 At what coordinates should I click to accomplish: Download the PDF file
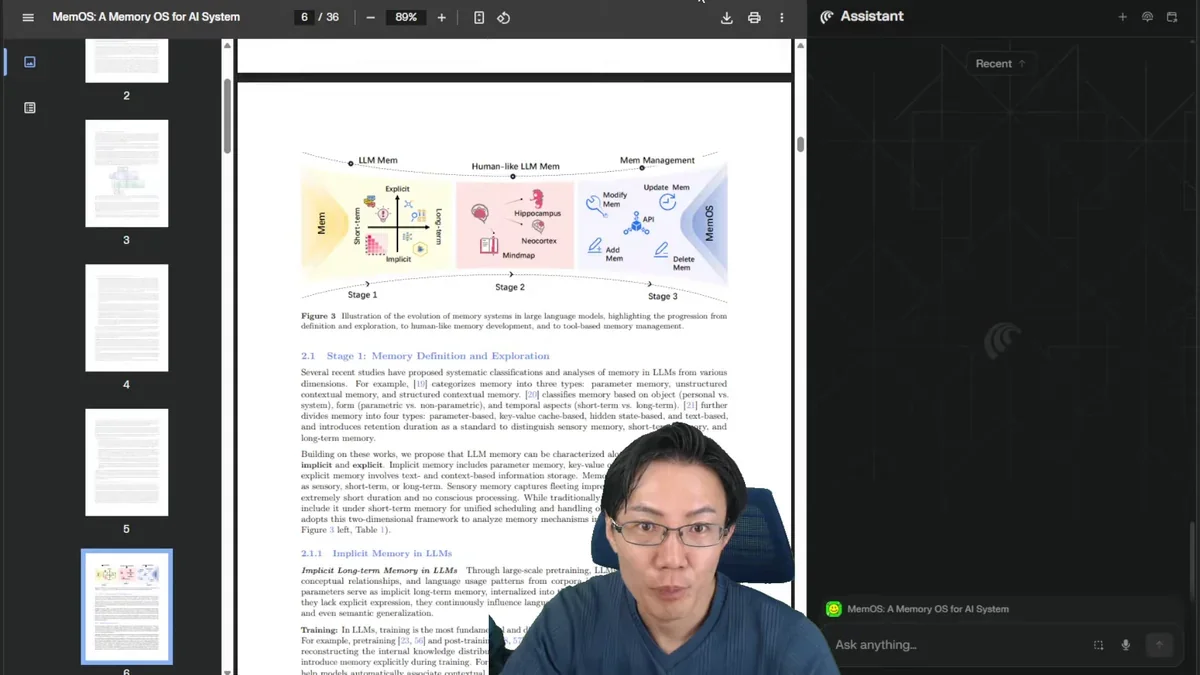click(x=727, y=18)
